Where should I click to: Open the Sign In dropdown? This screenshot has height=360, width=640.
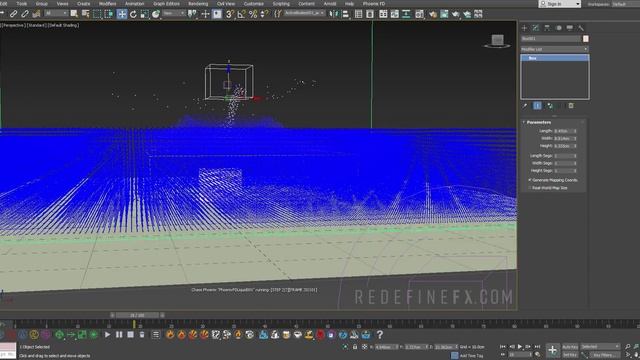point(560,4)
